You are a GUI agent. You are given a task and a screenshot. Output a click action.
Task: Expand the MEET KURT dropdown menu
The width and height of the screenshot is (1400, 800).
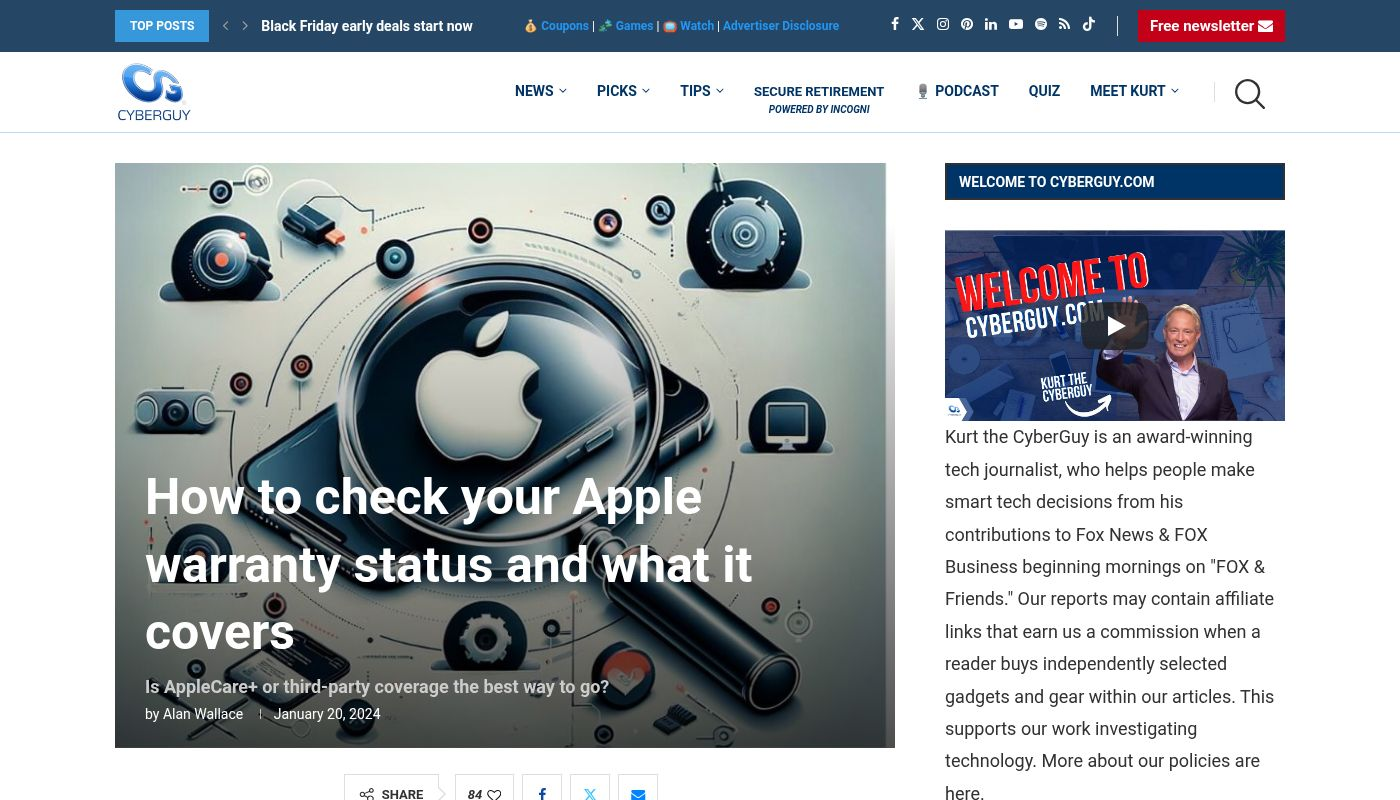pyautogui.click(x=1133, y=91)
